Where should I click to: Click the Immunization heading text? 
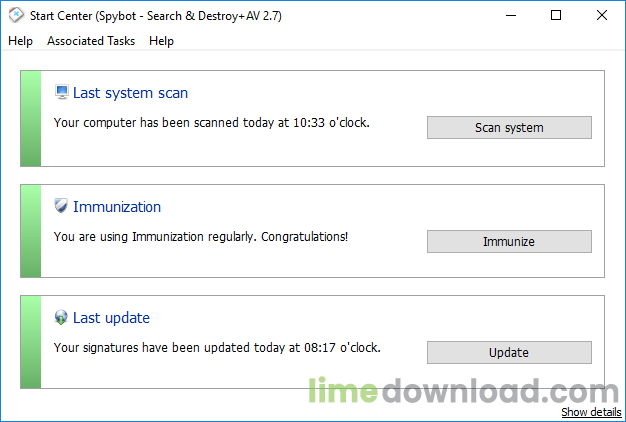pyautogui.click(x=117, y=207)
